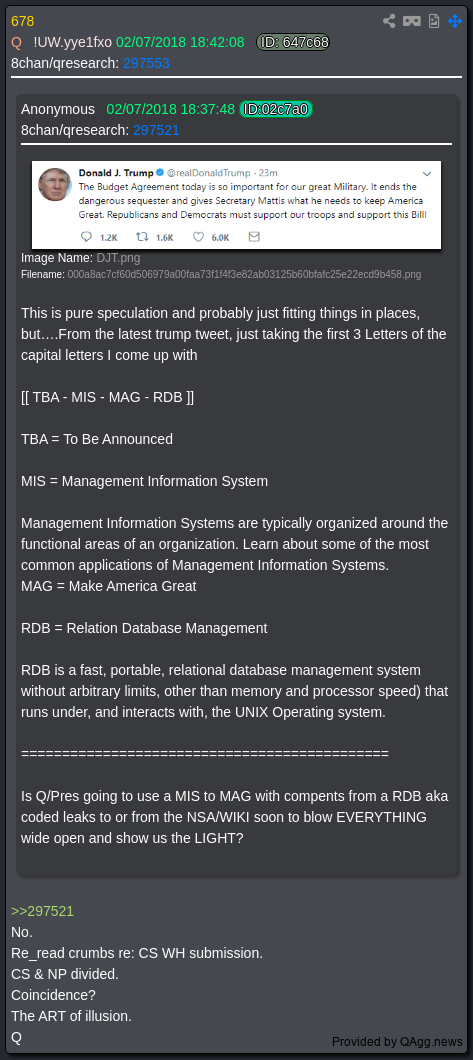Click the image file icon
Viewport: 473px width, 1060px height.
click(434, 21)
